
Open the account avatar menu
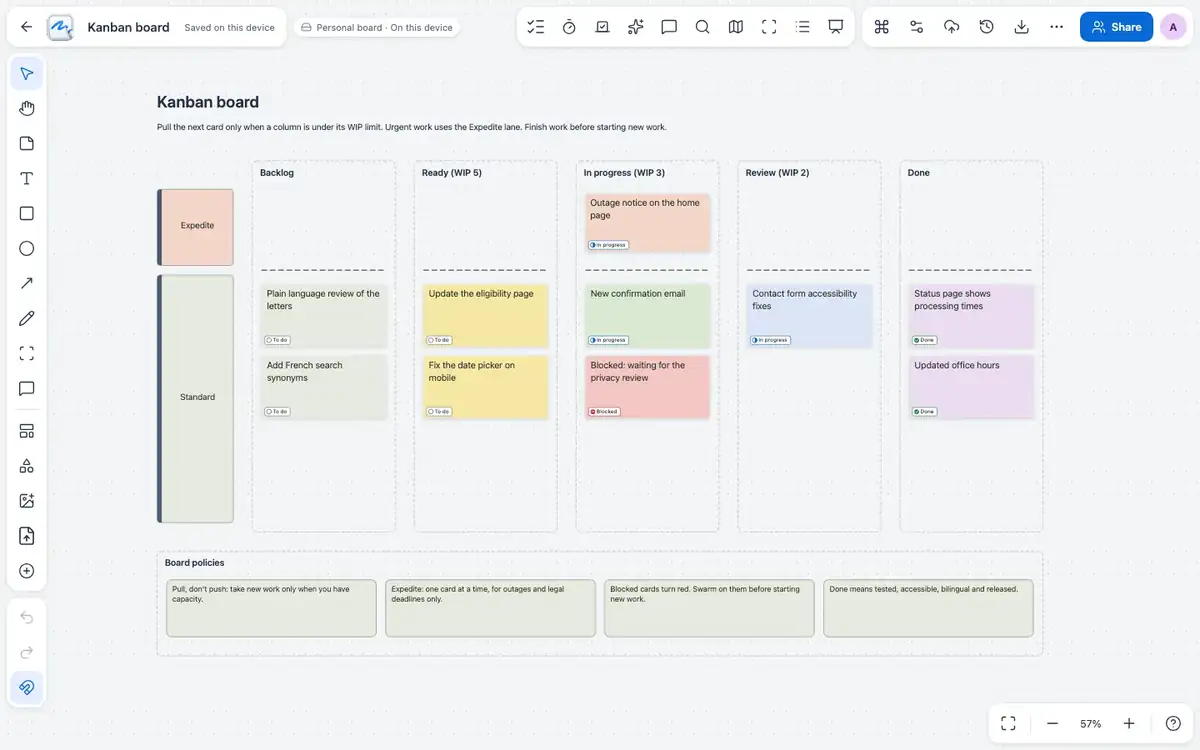1173,27
